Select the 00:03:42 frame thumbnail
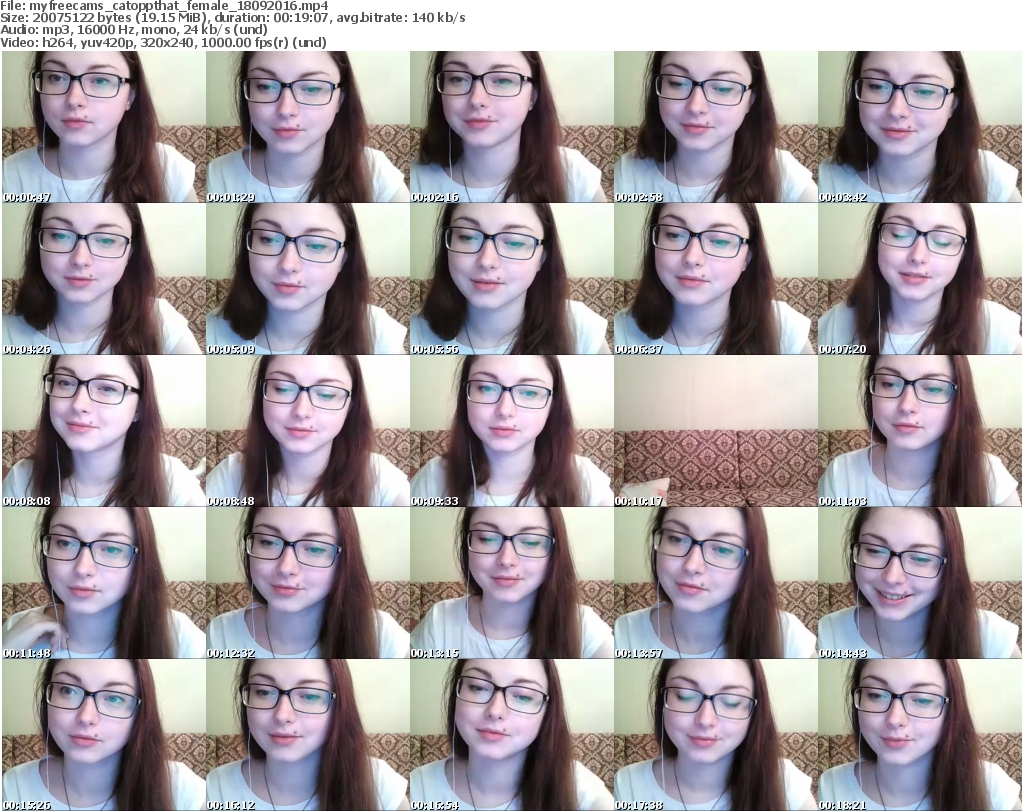This screenshot has height=811, width=1024. 919,127
